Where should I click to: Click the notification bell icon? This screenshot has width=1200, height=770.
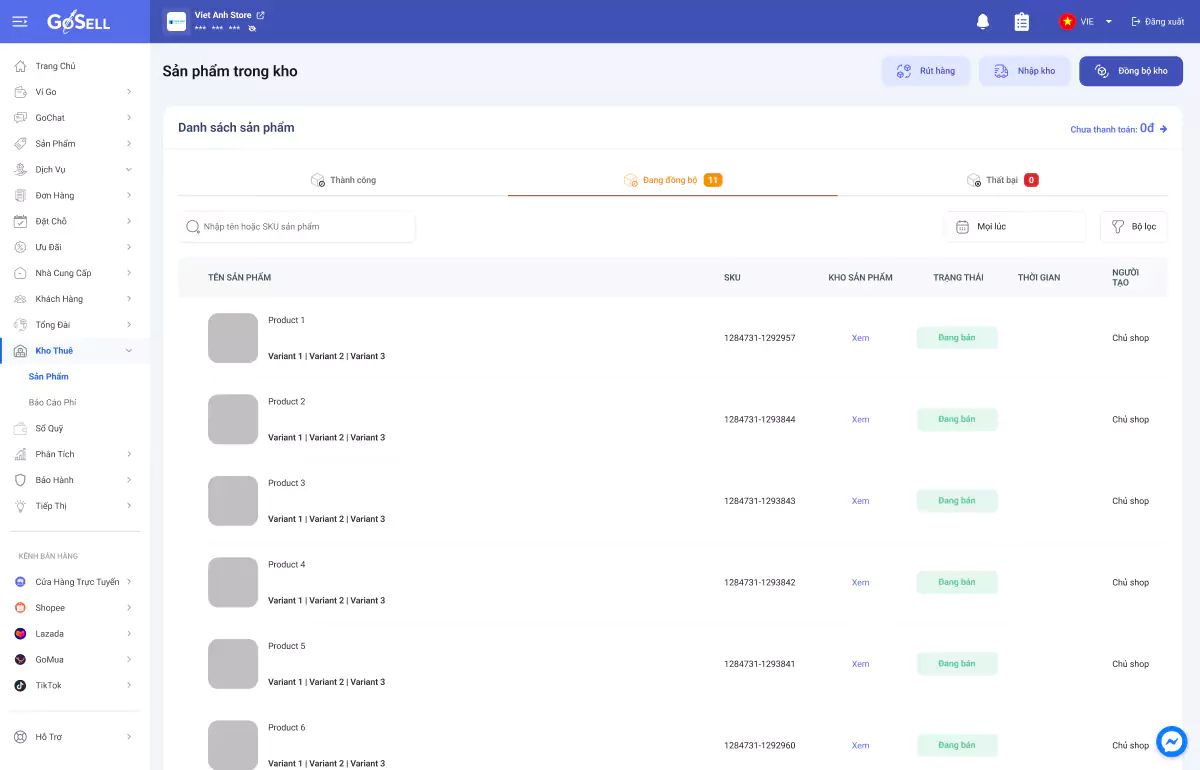[x=983, y=22]
